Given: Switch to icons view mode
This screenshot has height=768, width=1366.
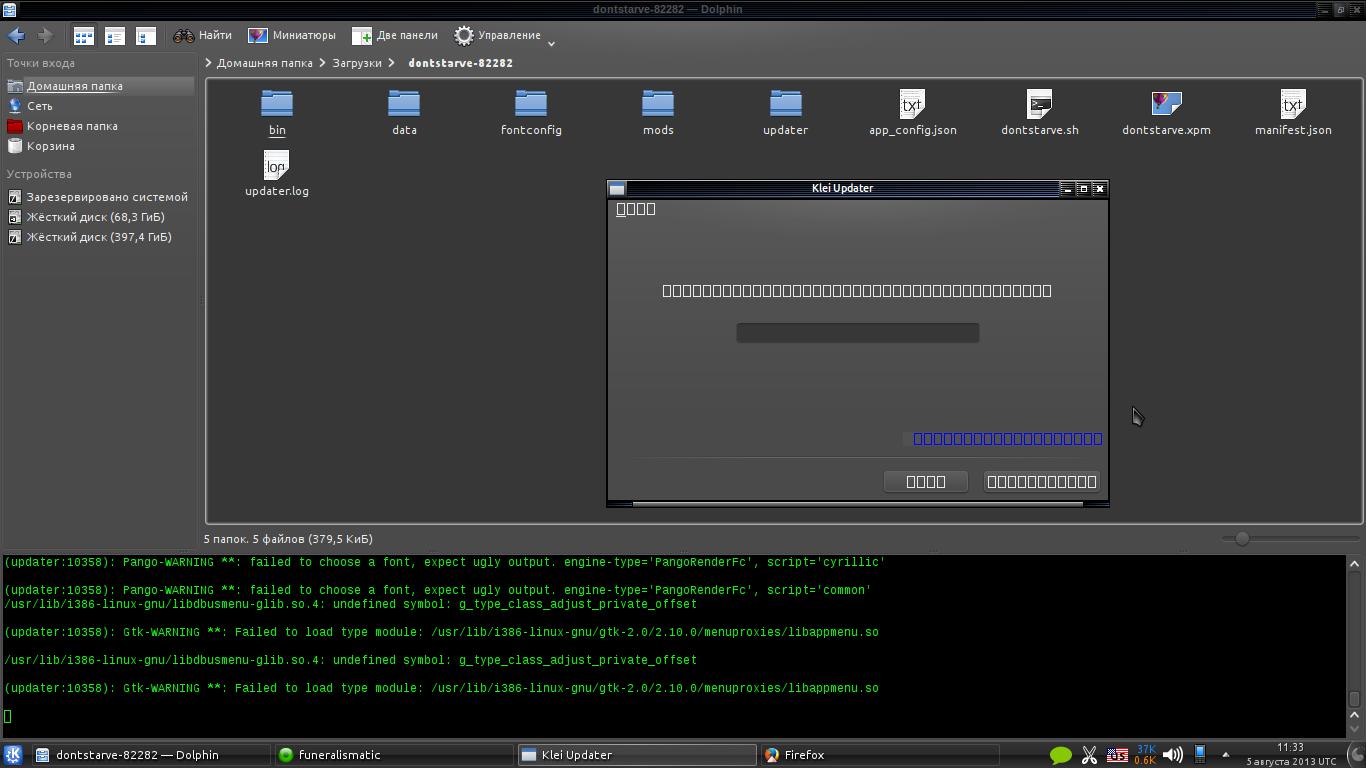Looking at the screenshot, I should (84, 36).
